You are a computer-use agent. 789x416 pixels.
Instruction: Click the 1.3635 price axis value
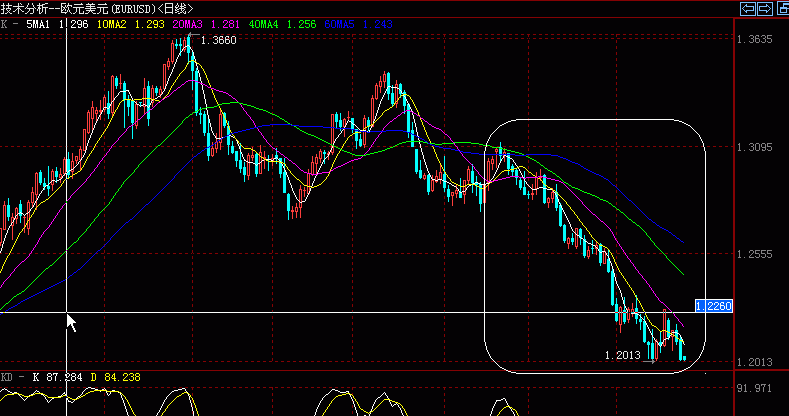754,39
